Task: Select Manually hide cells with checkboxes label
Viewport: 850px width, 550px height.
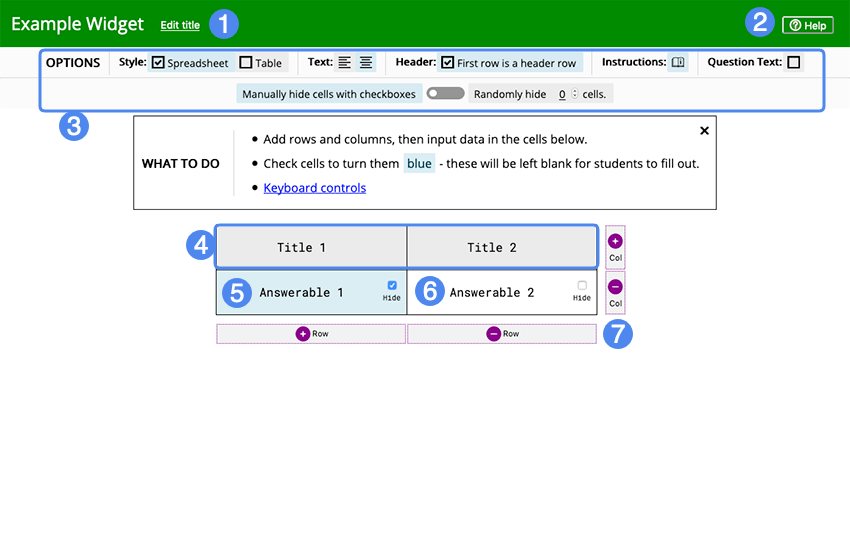Action: [x=329, y=94]
